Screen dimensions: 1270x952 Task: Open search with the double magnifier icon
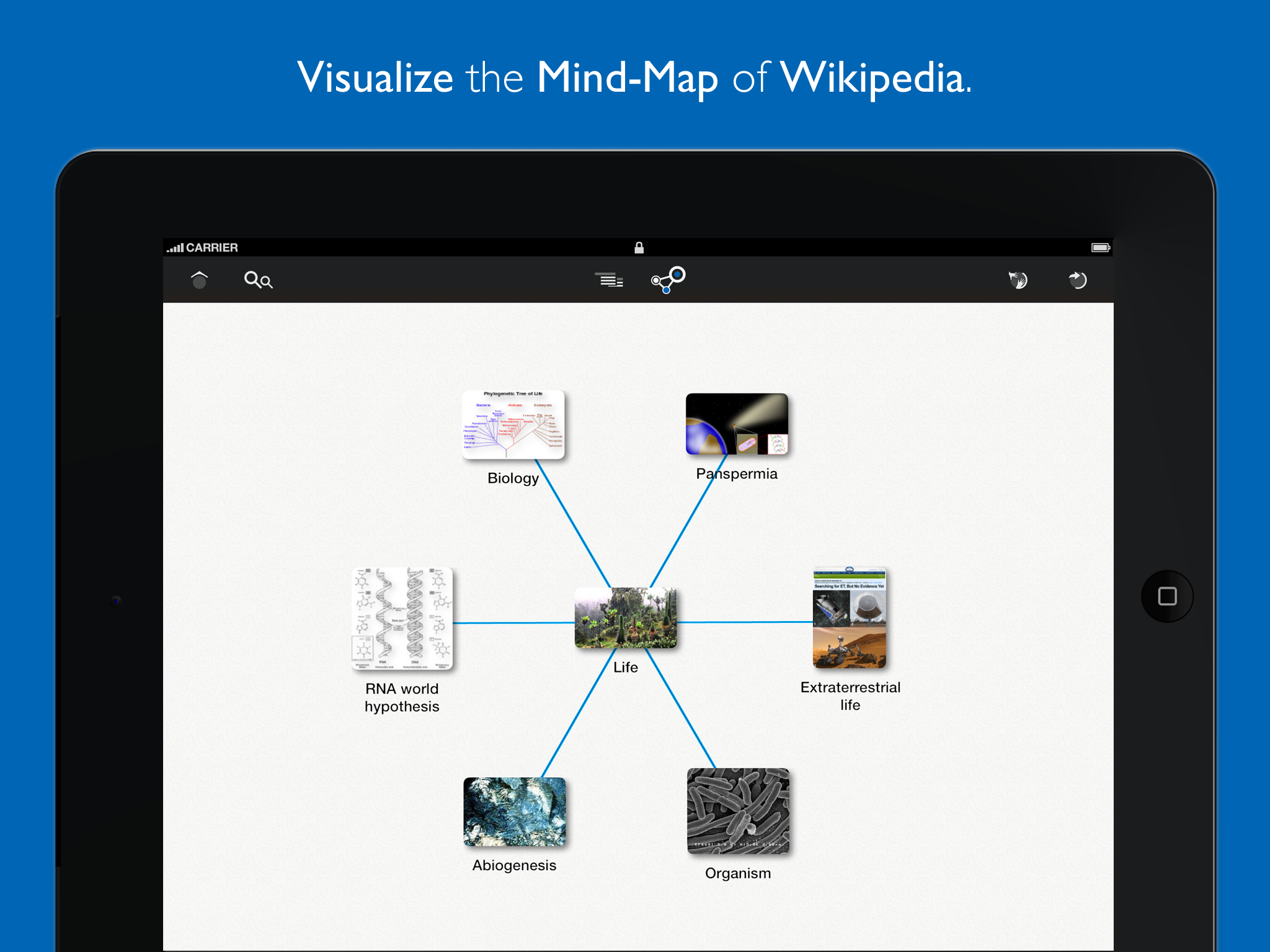tap(258, 280)
